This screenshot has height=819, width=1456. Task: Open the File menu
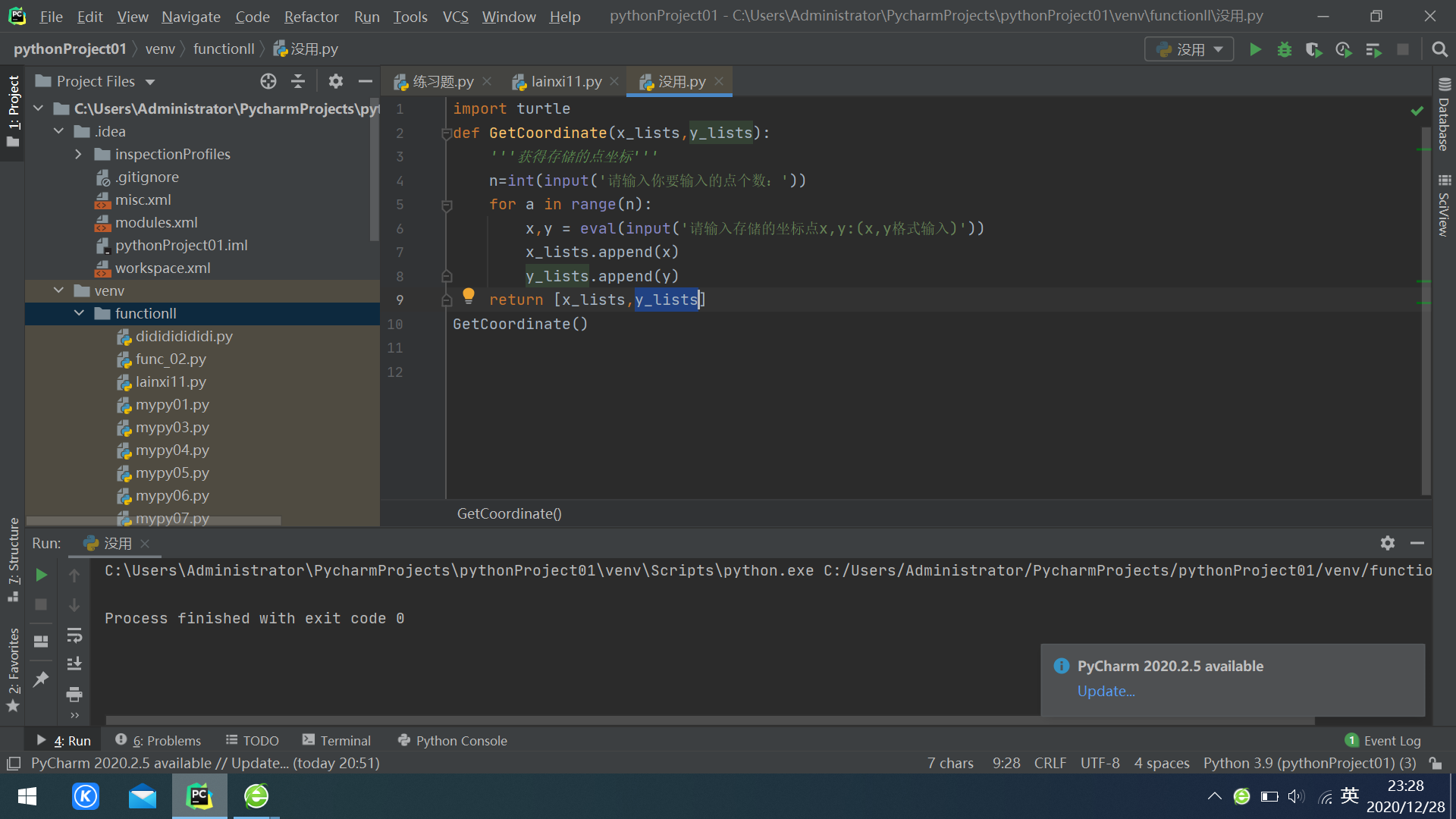coord(51,16)
